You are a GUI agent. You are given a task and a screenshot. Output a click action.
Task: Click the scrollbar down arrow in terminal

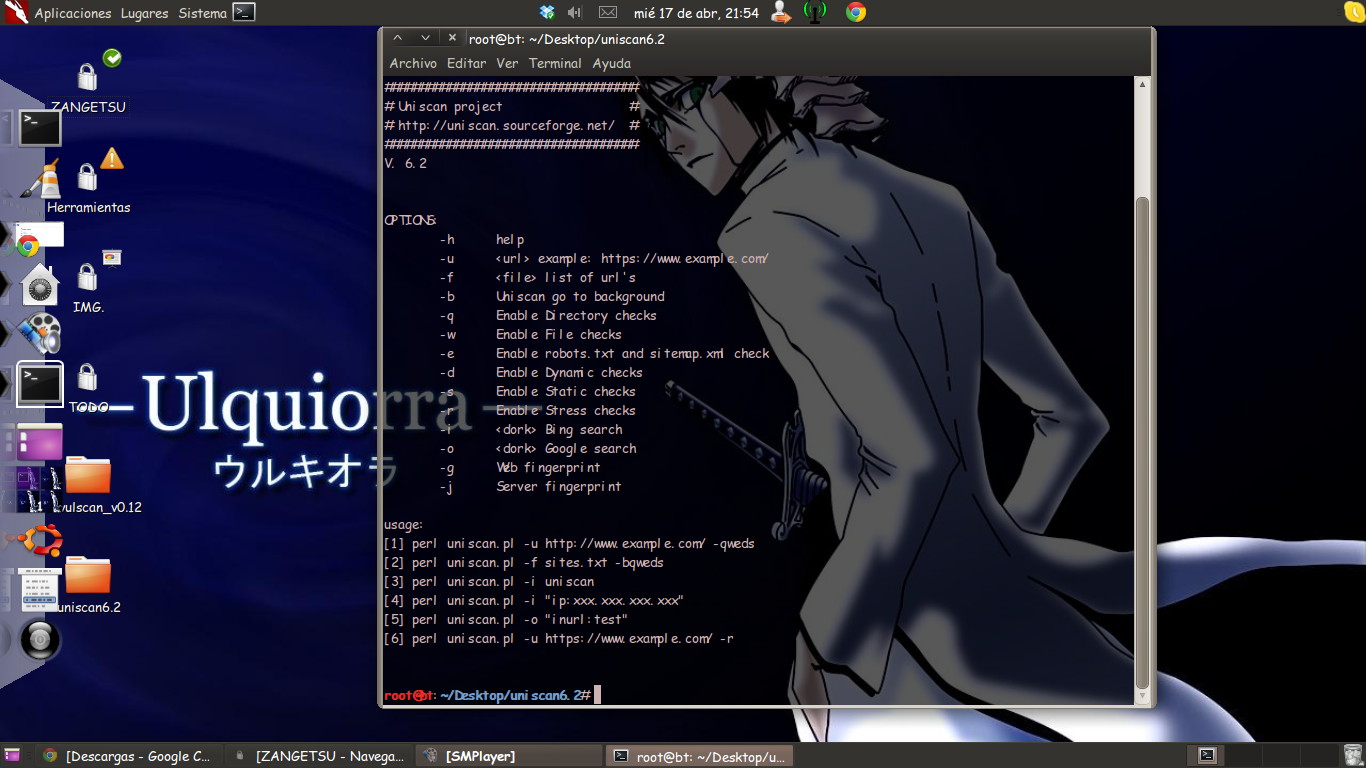[1142, 695]
